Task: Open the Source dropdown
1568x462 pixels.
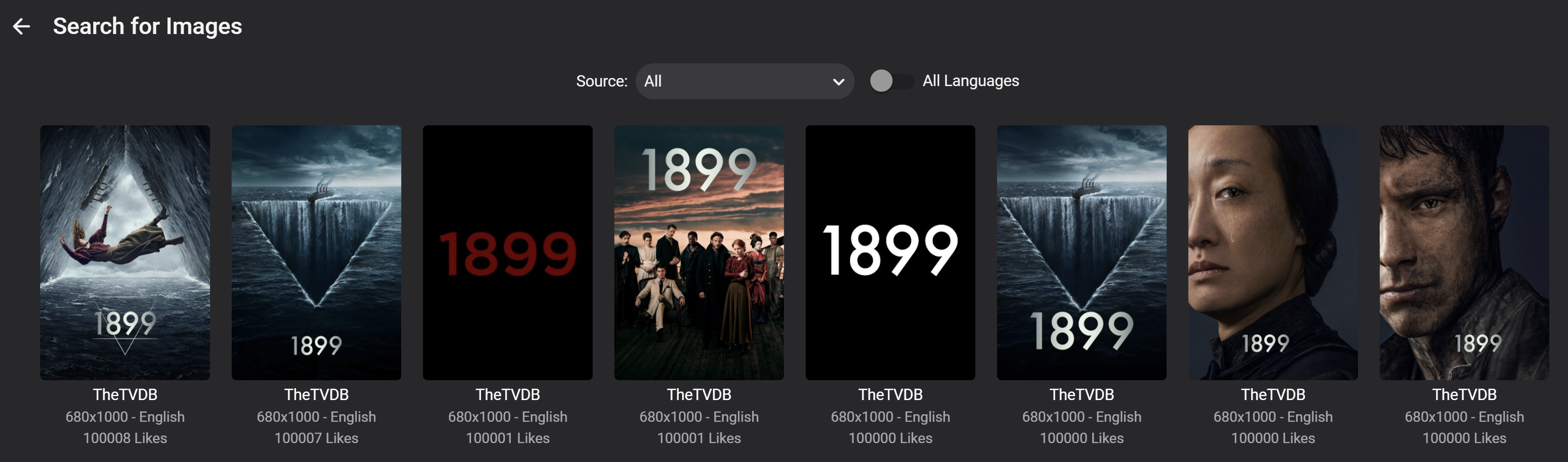Action: pyautogui.click(x=743, y=81)
